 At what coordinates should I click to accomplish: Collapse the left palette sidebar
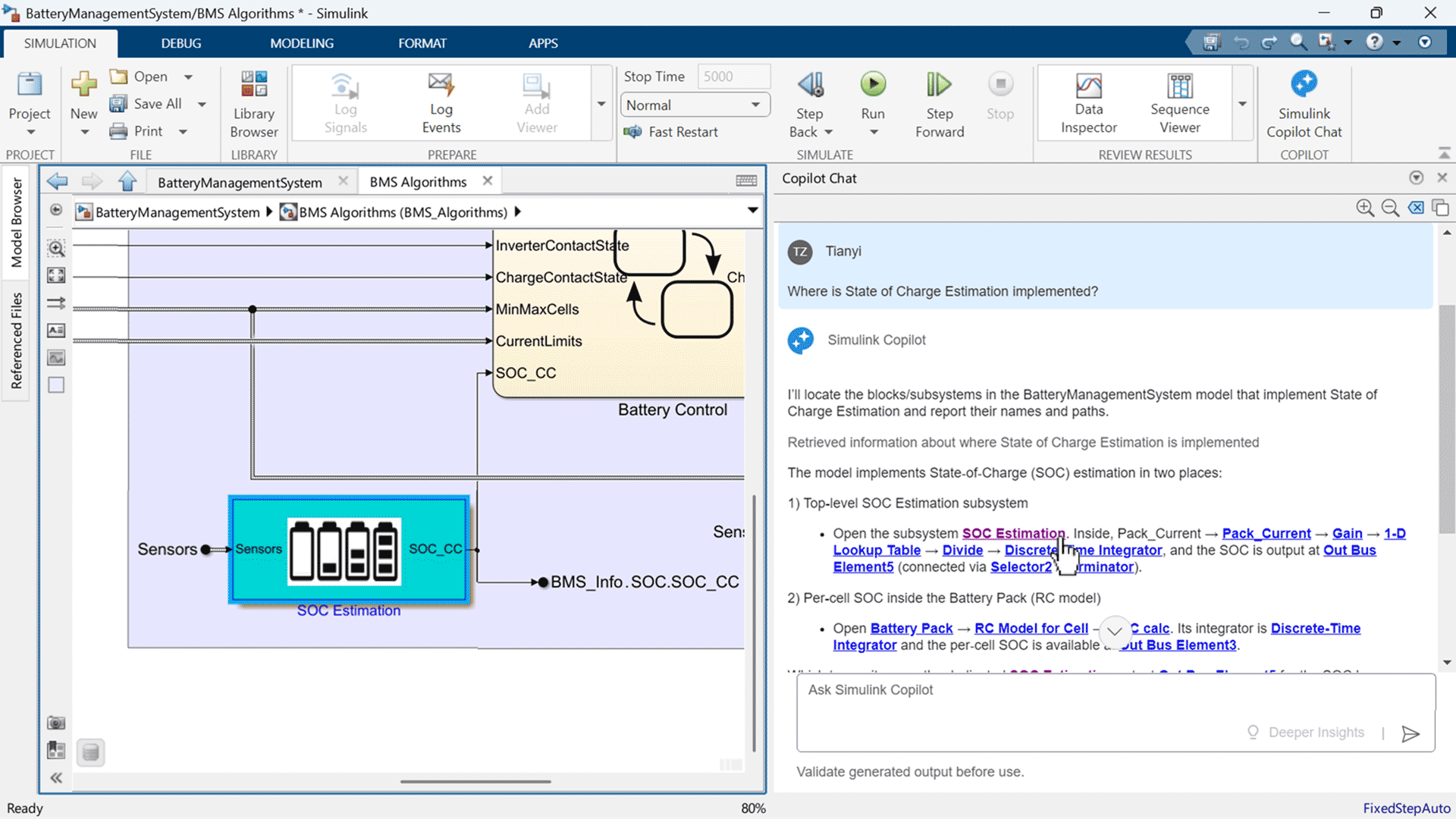pyautogui.click(x=56, y=778)
